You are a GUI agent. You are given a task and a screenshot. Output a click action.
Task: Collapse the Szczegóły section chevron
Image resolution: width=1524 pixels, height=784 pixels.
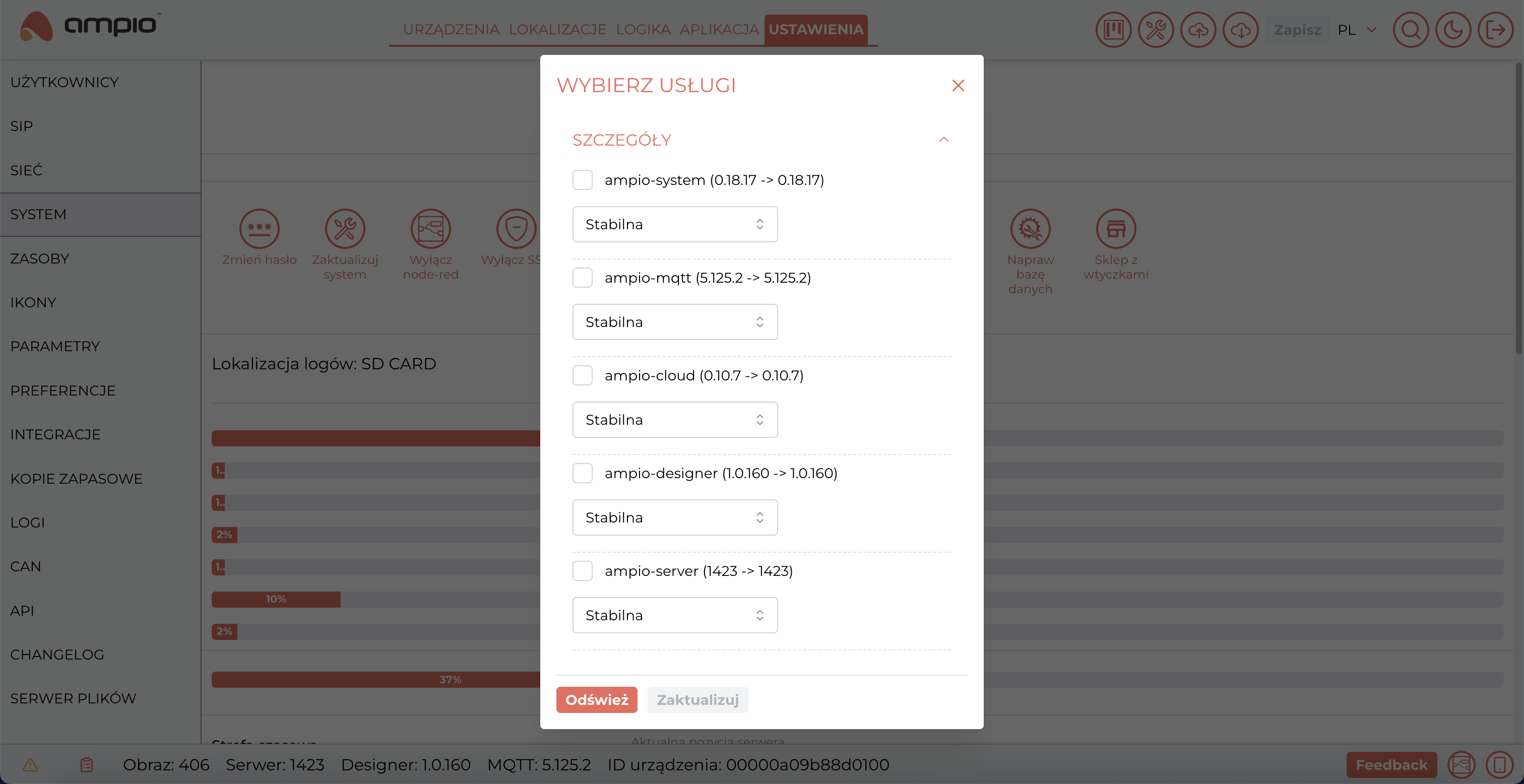click(943, 140)
